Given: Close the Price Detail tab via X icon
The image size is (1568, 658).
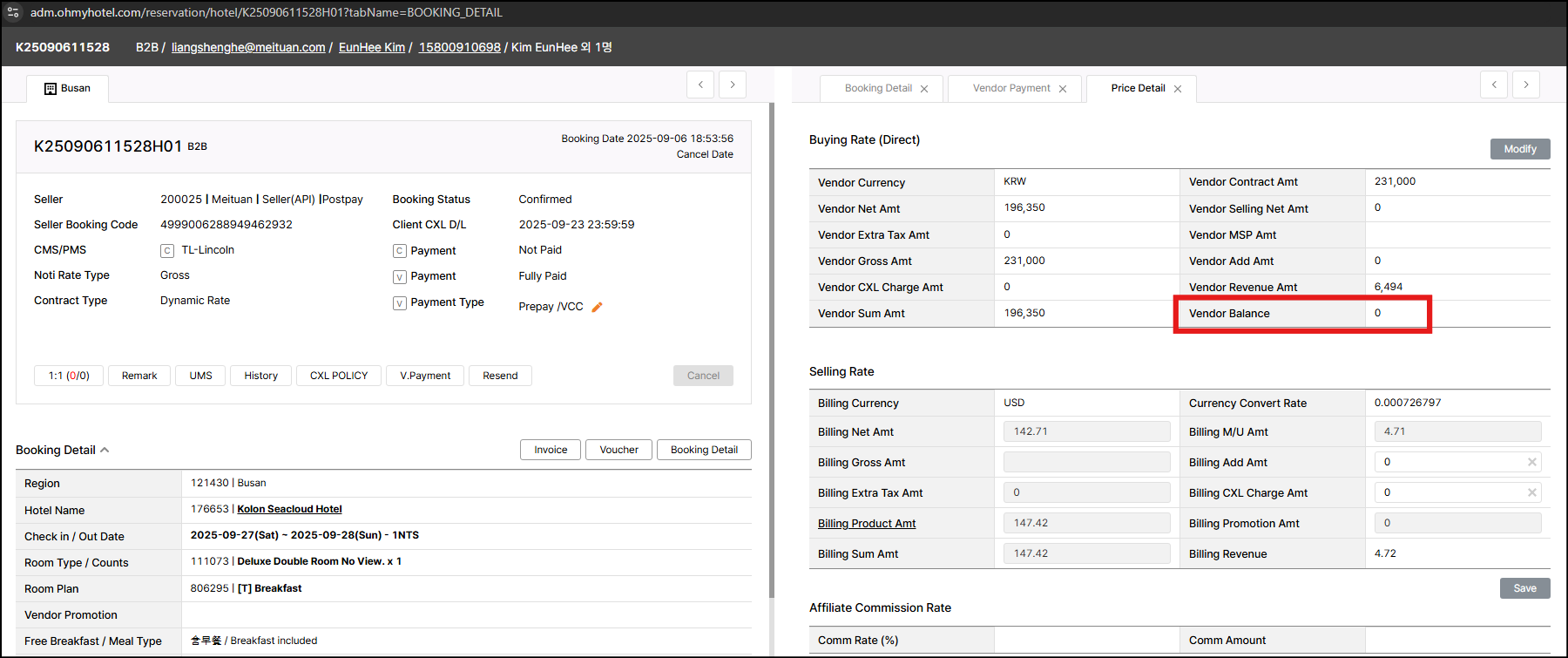Looking at the screenshot, I should click(1178, 89).
